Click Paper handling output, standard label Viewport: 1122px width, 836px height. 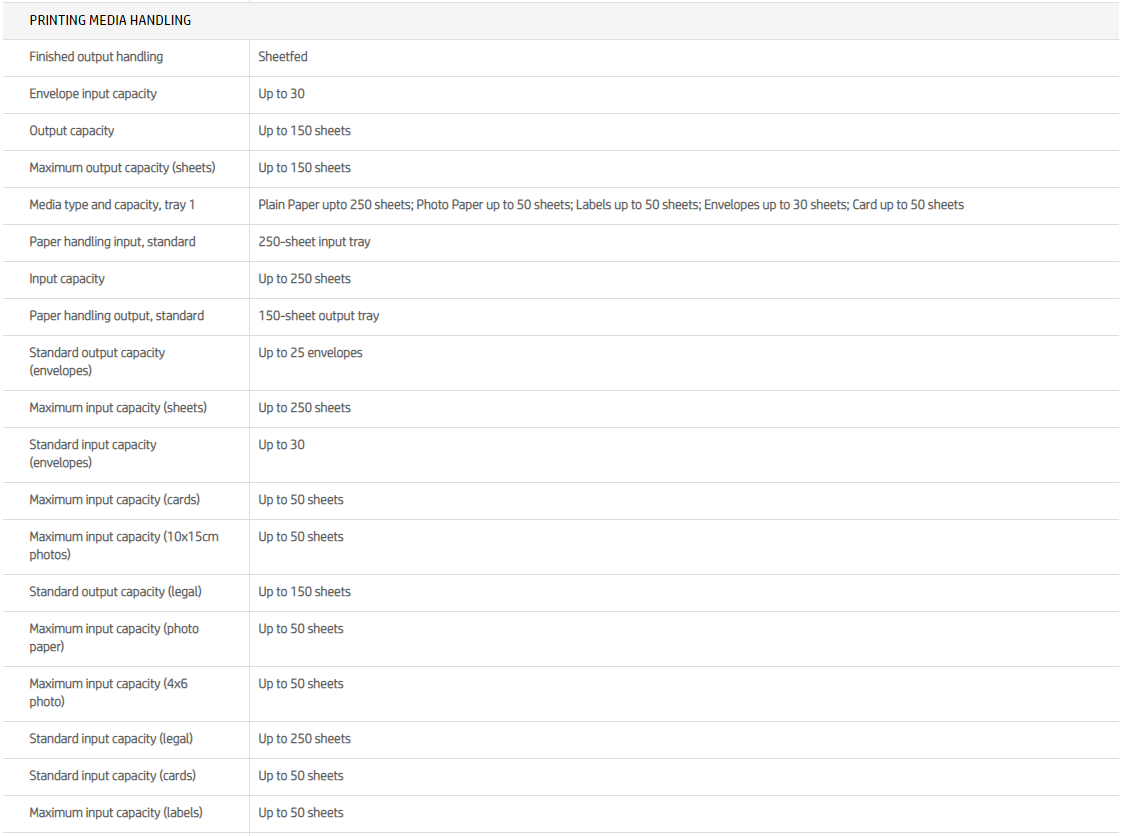click(x=116, y=316)
